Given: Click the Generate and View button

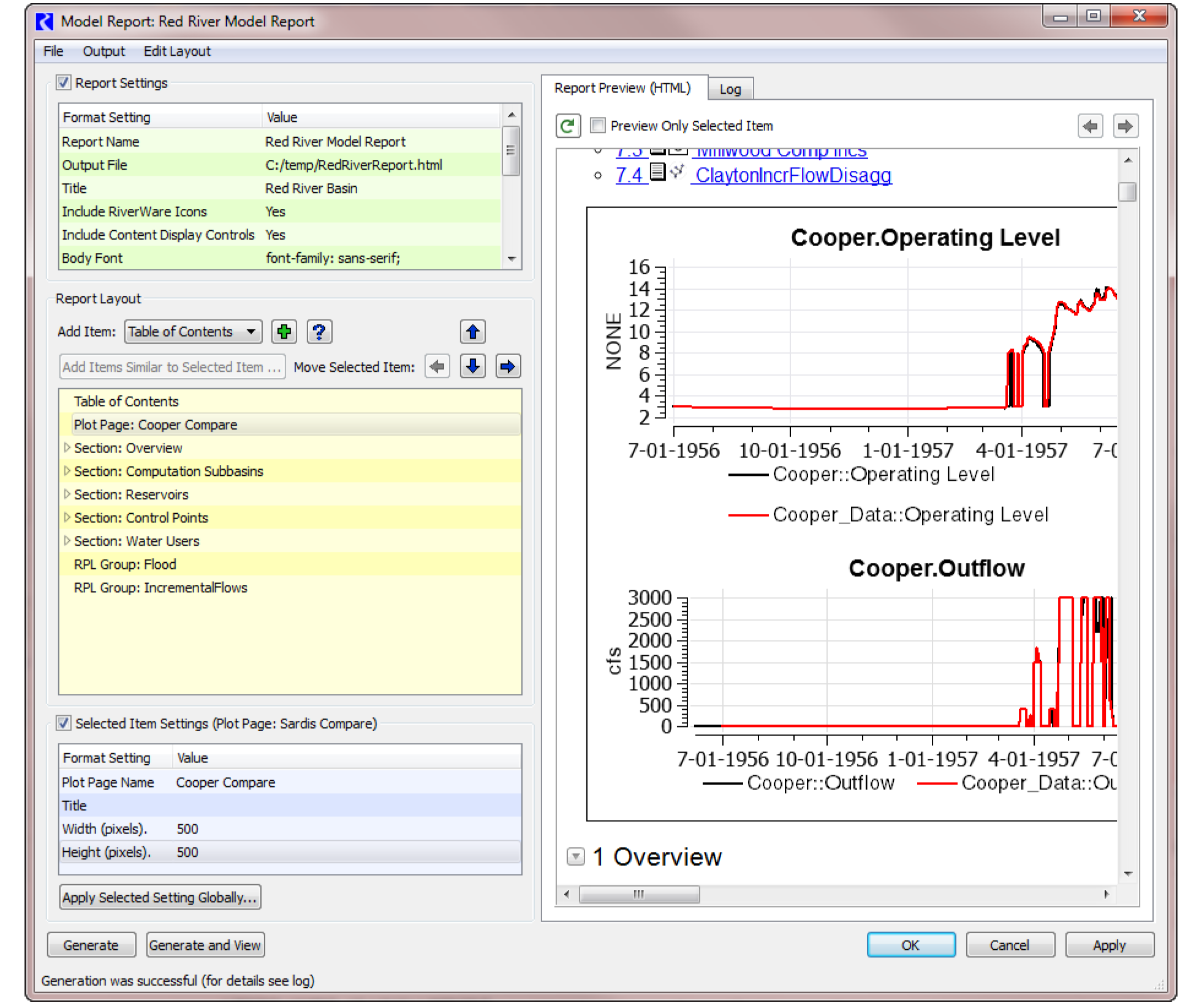Looking at the screenshot, I should coord(205,945).
